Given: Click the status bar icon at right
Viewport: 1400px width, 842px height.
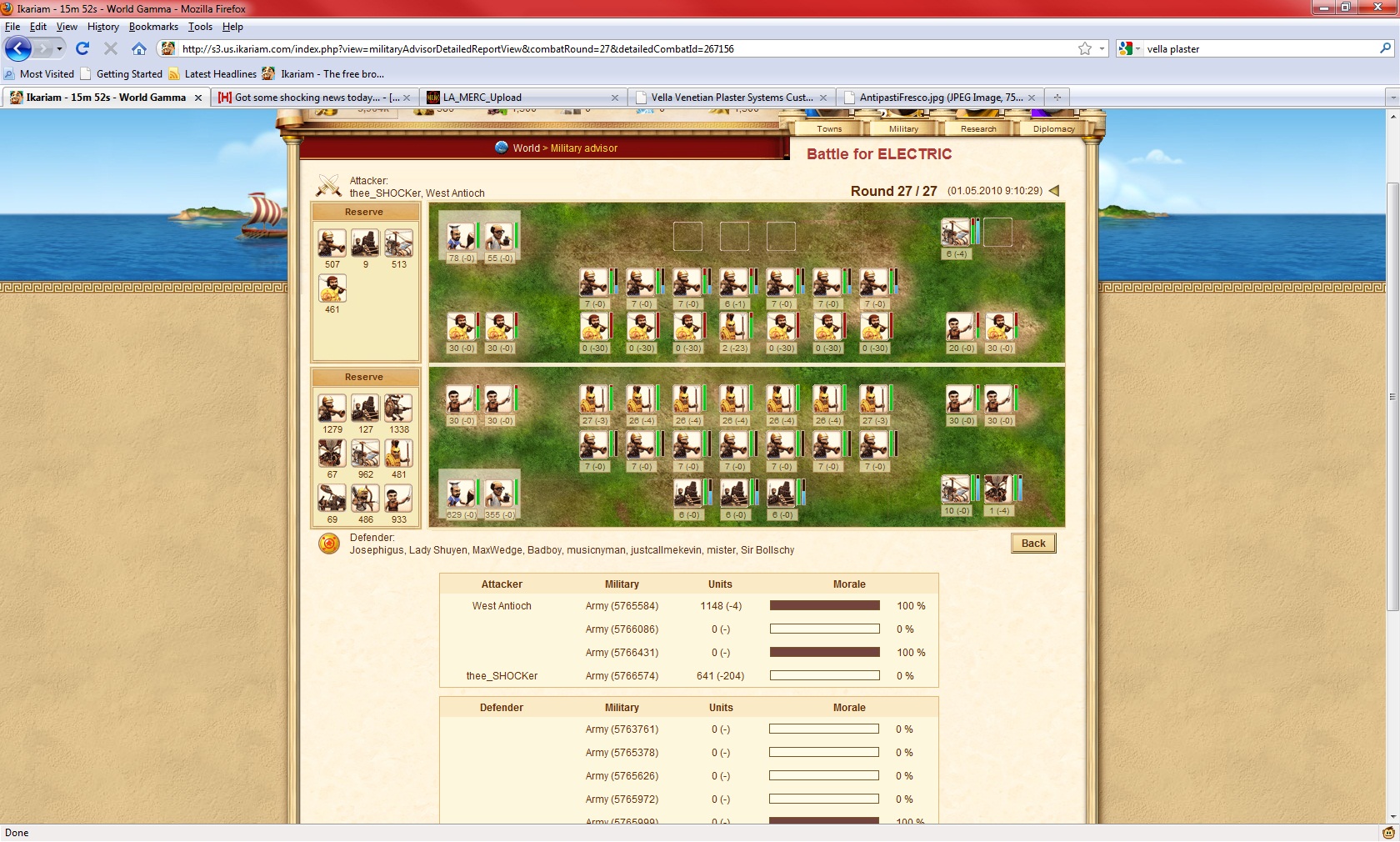Looking at the screenshot, I should (1388, 833).
